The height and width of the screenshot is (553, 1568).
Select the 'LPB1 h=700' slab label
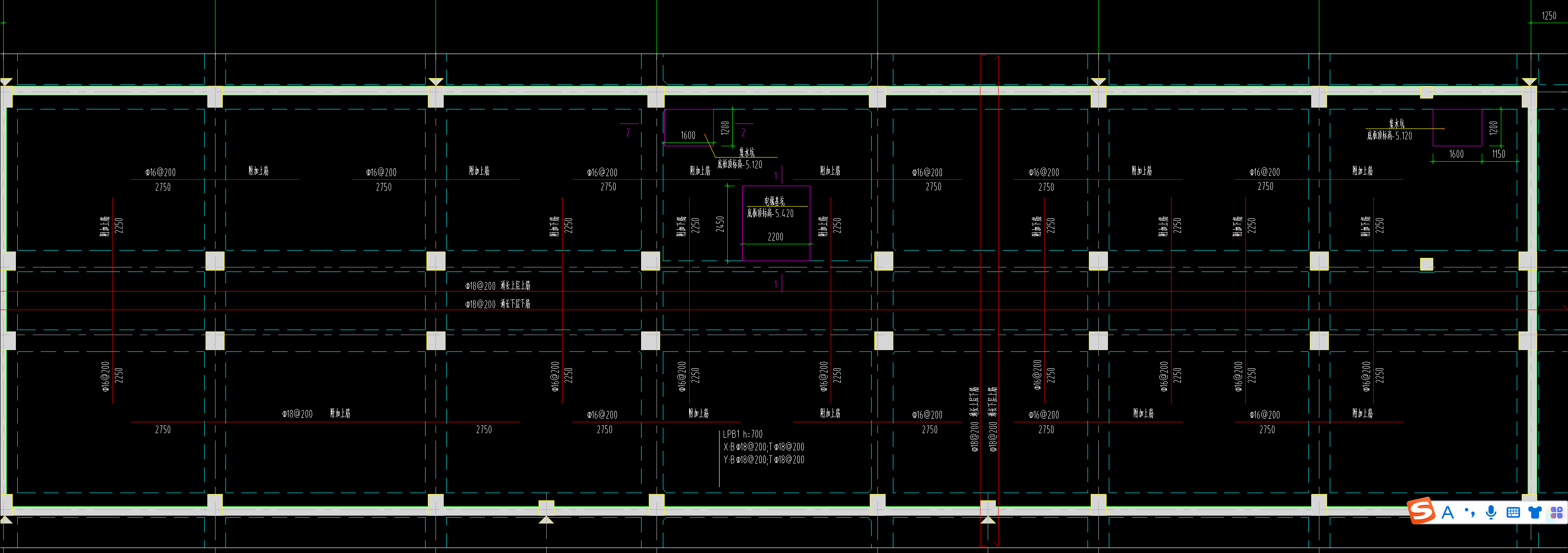click(x=743, y=434)
